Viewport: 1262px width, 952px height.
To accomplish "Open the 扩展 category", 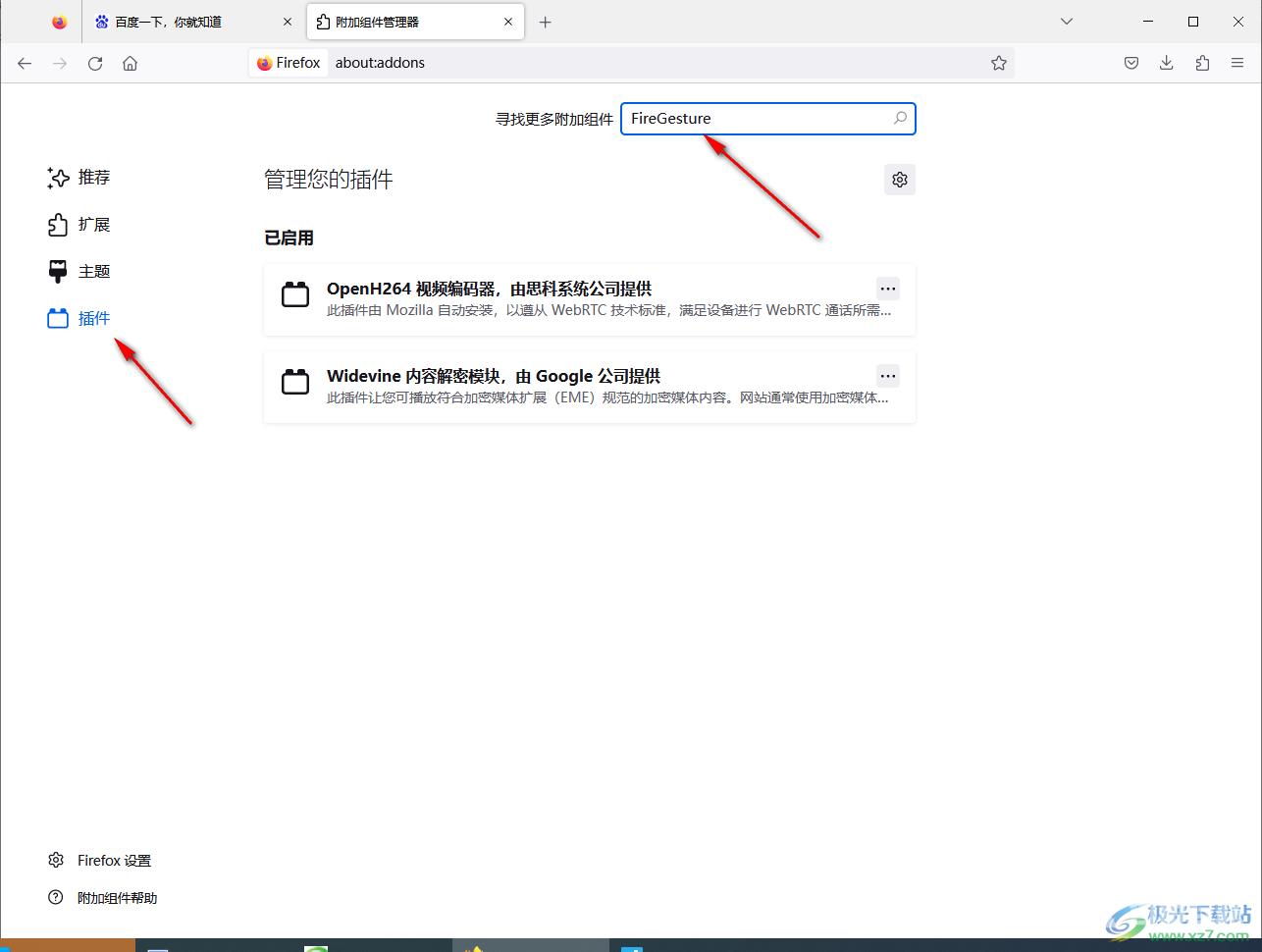I will (79, 225).
